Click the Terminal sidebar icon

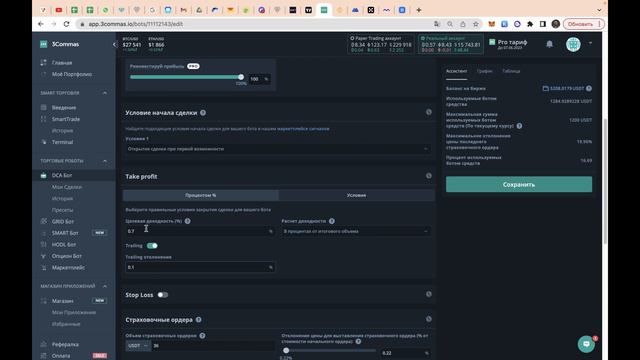[44, 142]
